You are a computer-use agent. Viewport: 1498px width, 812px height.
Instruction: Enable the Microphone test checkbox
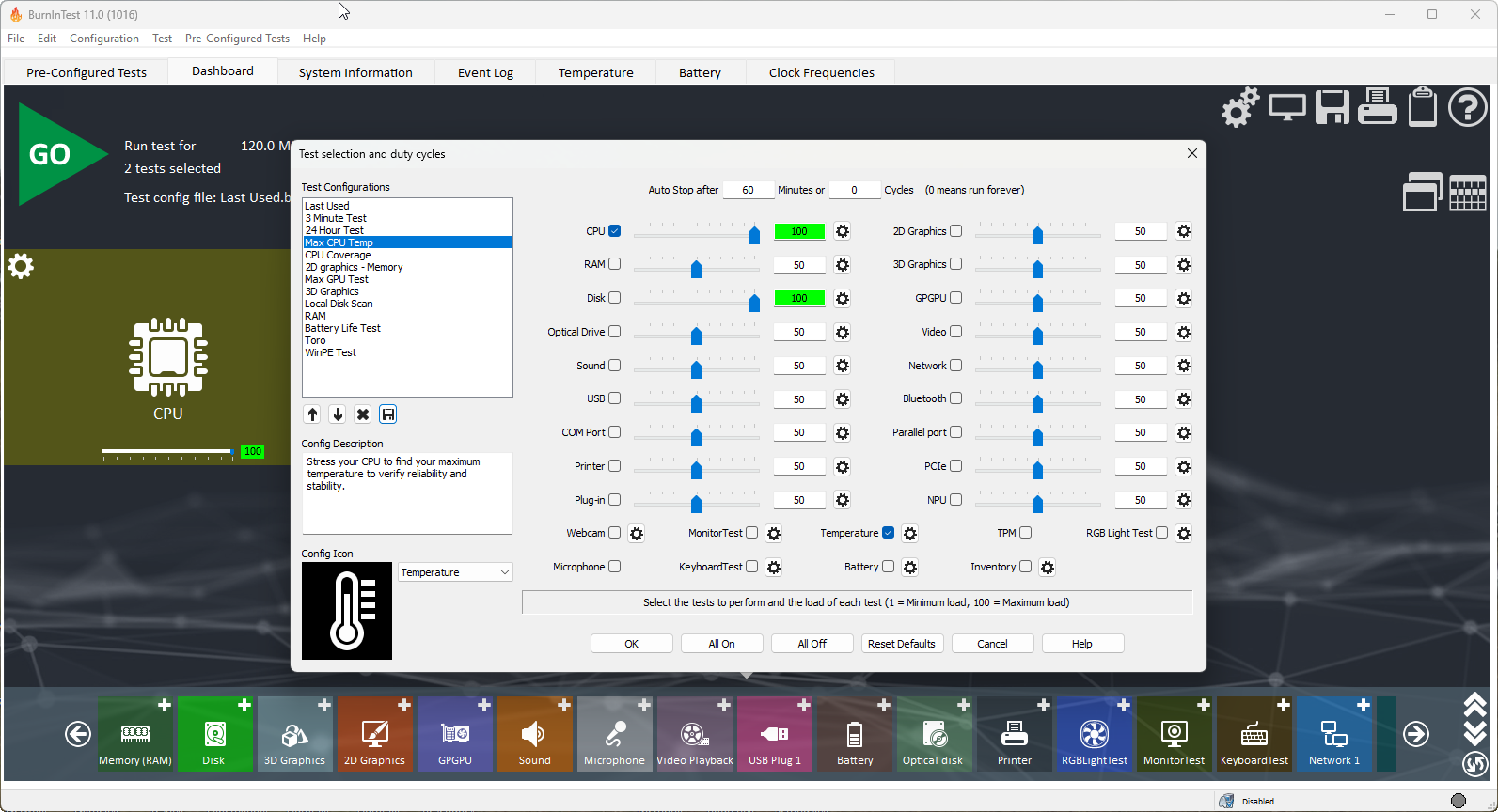click(x=615, y=567)
